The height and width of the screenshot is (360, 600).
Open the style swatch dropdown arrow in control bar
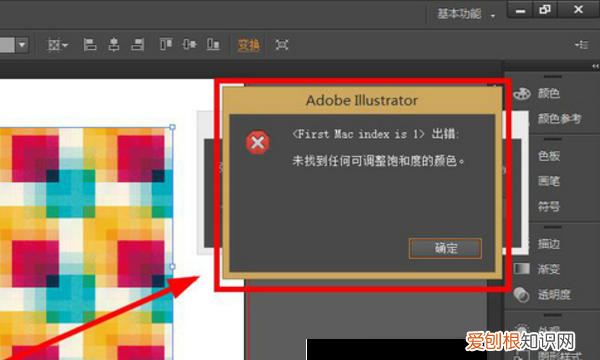click(x=22, y=45)
